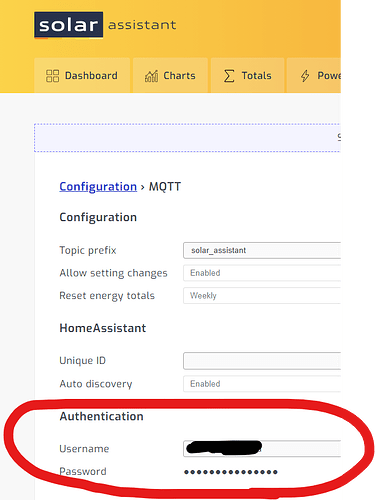375x500 pixels.
Task: Open the Reset energy totals dropdown
Action: pyautogui.click(x=262, y=296)
